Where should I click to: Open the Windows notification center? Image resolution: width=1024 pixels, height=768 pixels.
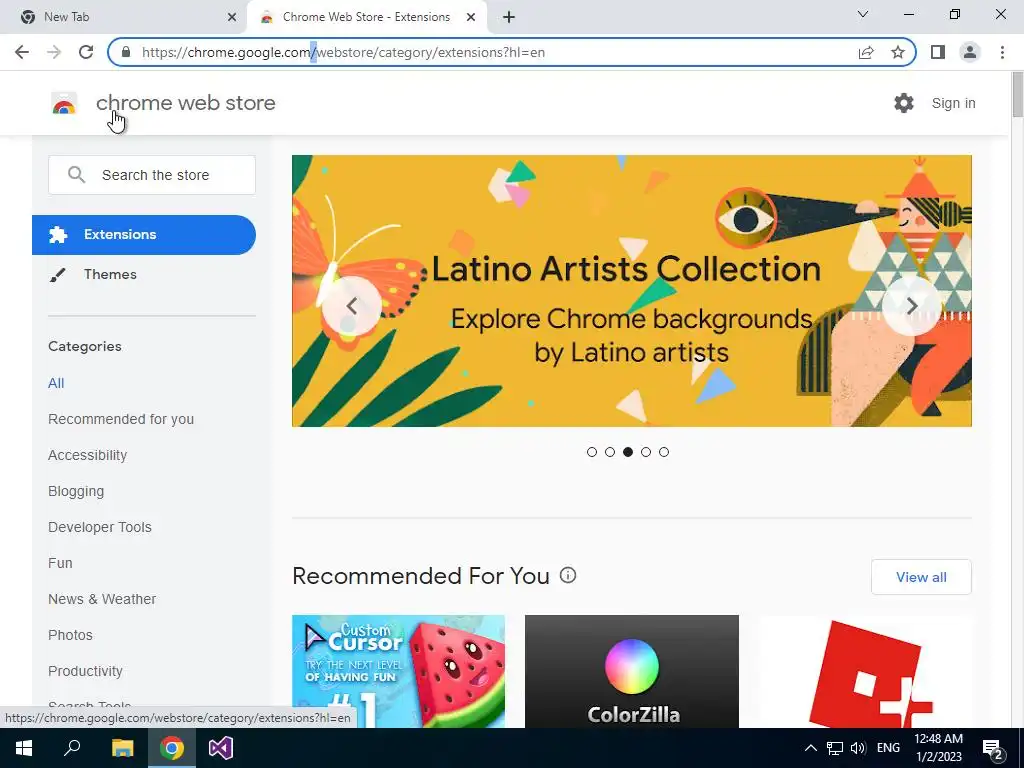(x=993, y=749)
